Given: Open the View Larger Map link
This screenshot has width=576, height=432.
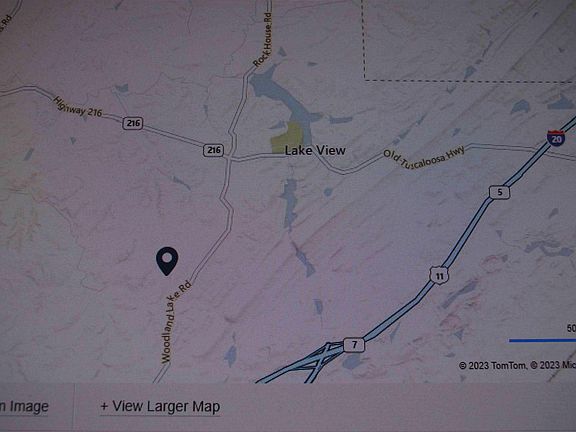Looking at the screenshot, I should 160,407.
